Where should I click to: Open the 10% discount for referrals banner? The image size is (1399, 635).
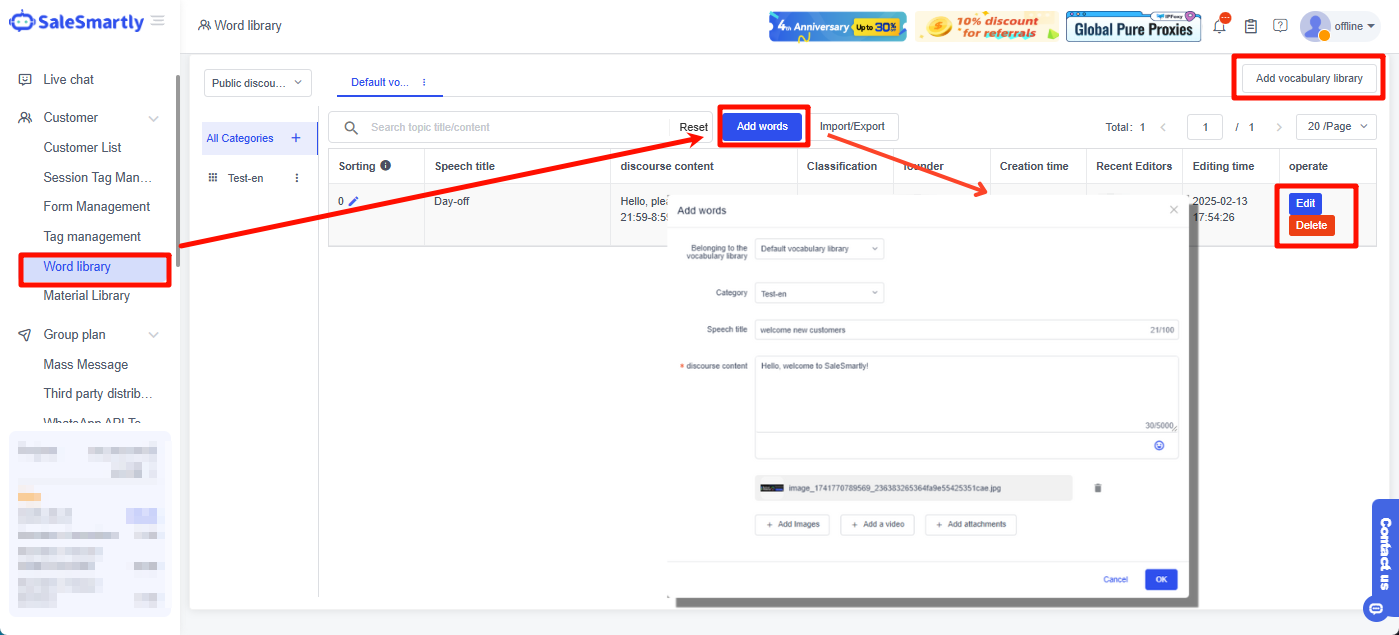point(986,26)
